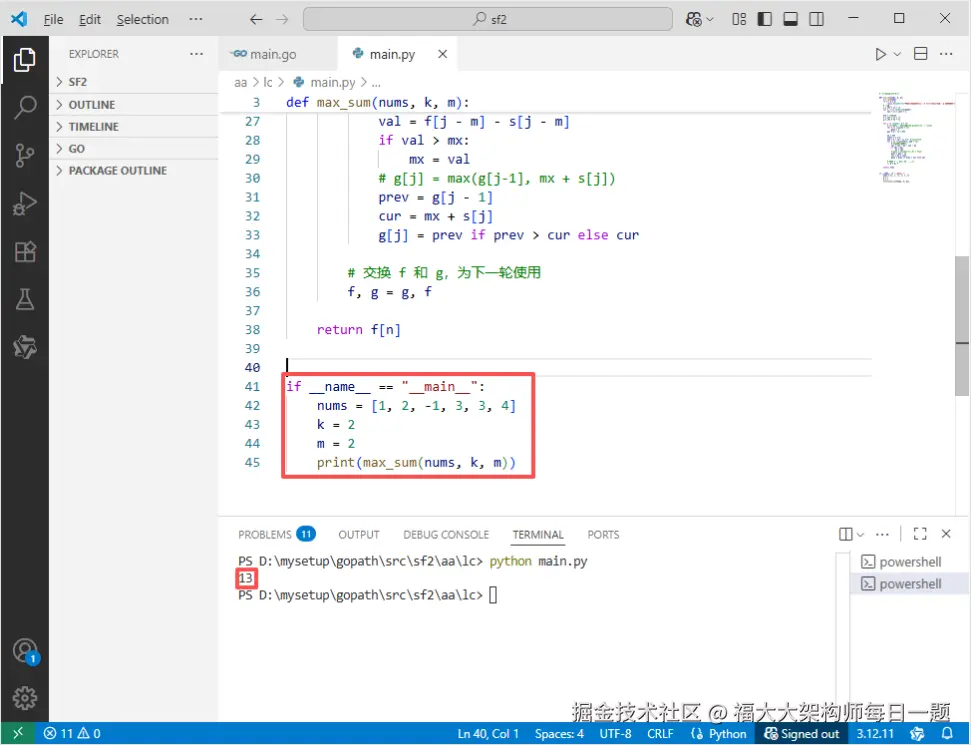The width and height of the screenshot is (971, 745).
Task: Open the Extensions view
Action: pyautogui.click(x=25, y=251)
